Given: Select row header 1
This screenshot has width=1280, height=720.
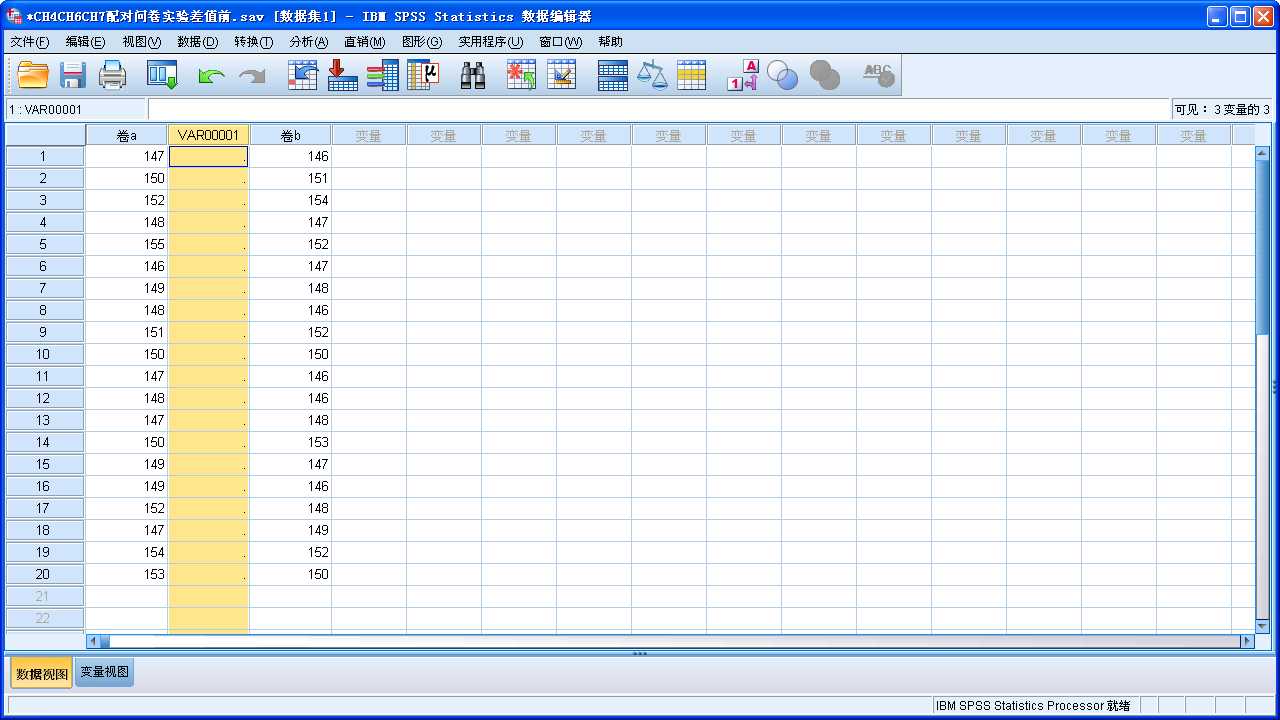Looking at the screenshot, I should [x=44, y=156].
